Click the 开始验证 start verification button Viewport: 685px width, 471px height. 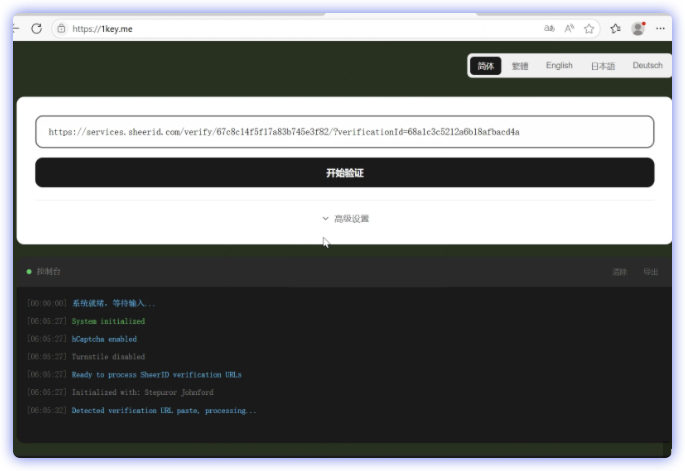click(345, 173)
